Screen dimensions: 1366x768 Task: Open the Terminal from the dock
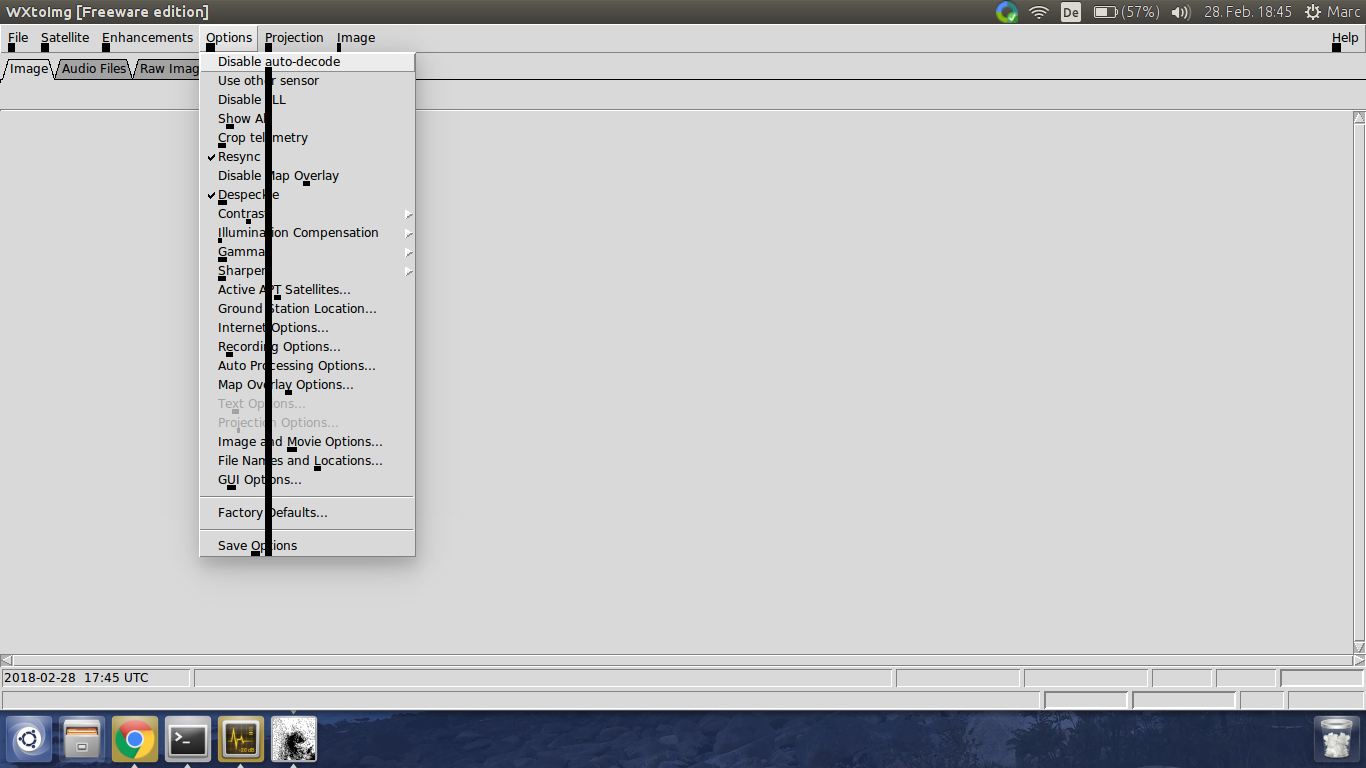pyautogui.click(x=187, y=741)
